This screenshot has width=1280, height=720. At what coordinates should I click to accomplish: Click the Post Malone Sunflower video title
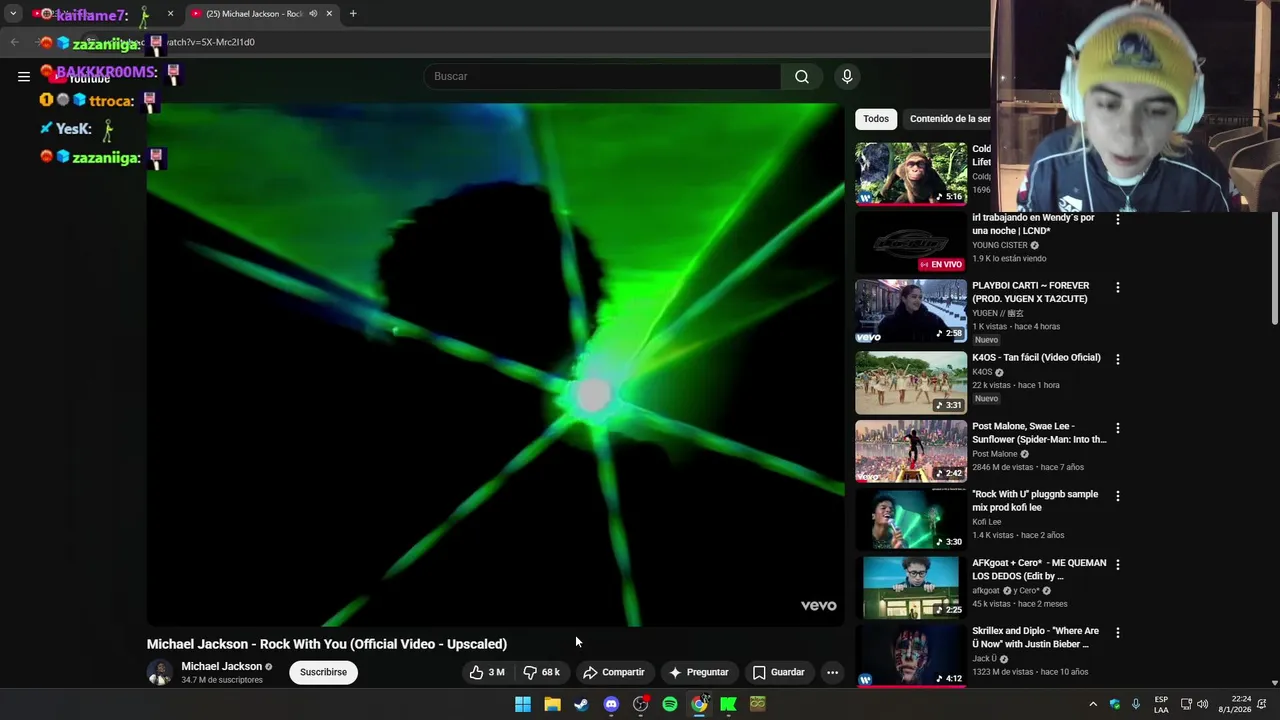(1039, 432)
